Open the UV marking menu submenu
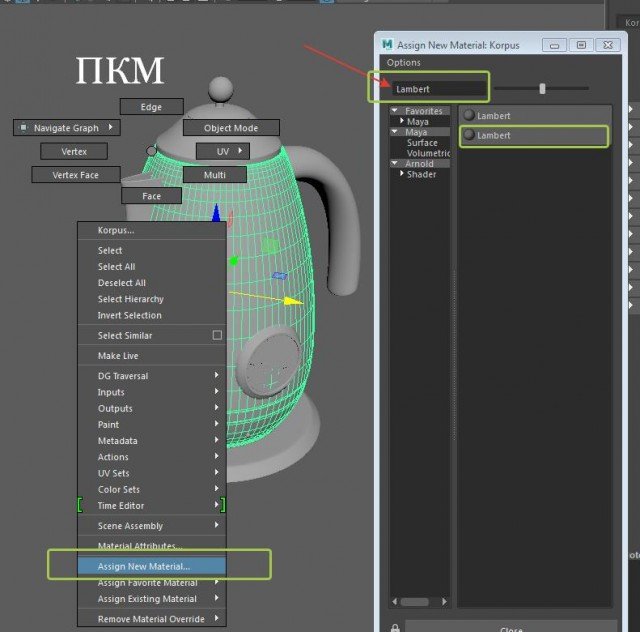640x632 pixels. pyautogui.click(x=222, y=151)
